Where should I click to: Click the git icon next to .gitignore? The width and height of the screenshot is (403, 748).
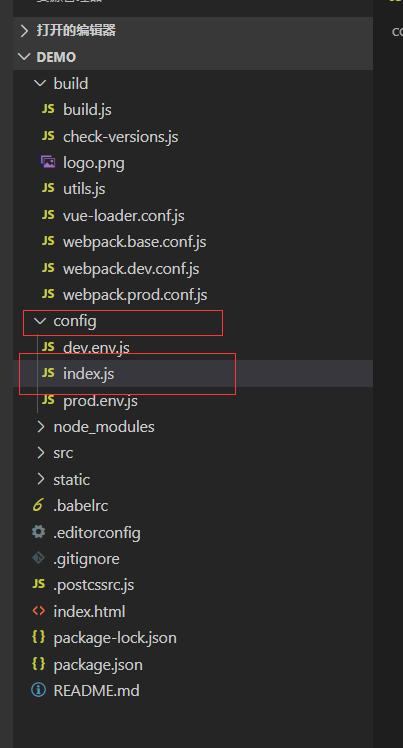click(x=38, y=558)
